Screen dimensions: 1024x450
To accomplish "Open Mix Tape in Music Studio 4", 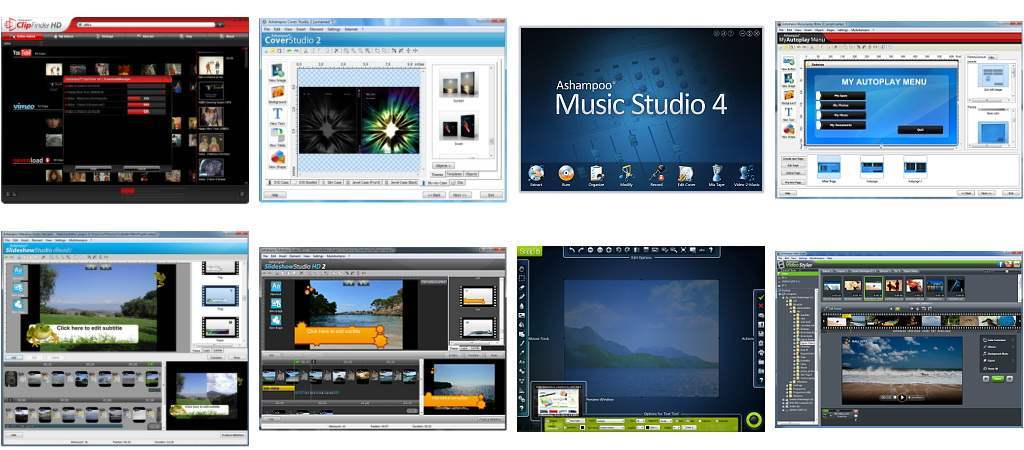I will [716, 175].
